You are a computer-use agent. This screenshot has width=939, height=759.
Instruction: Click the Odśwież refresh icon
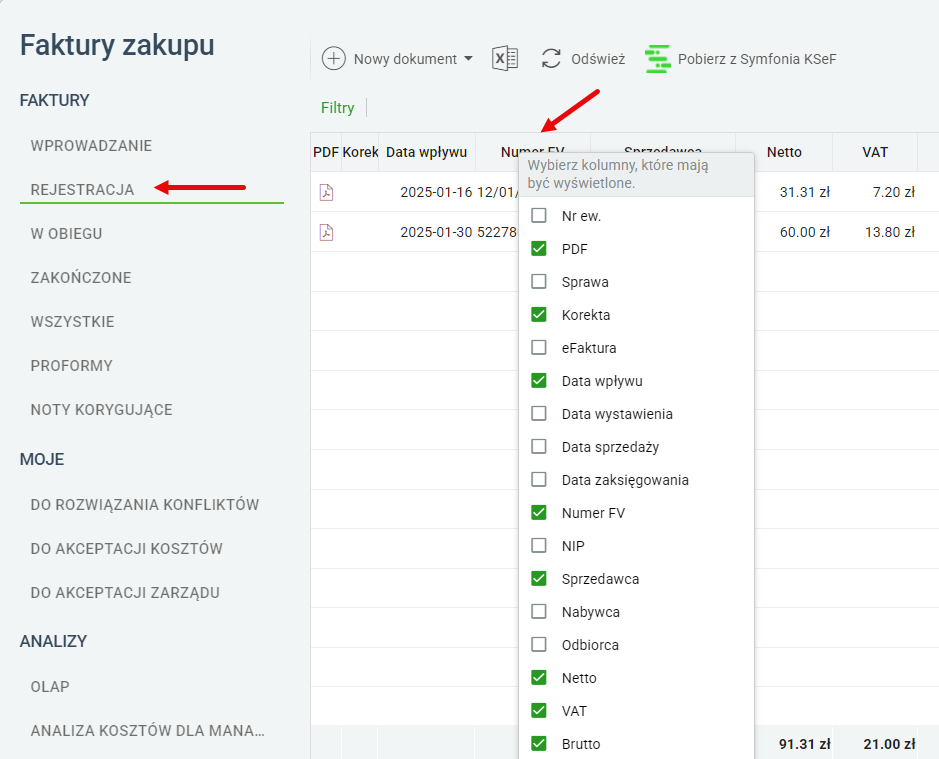click(551, 59)
